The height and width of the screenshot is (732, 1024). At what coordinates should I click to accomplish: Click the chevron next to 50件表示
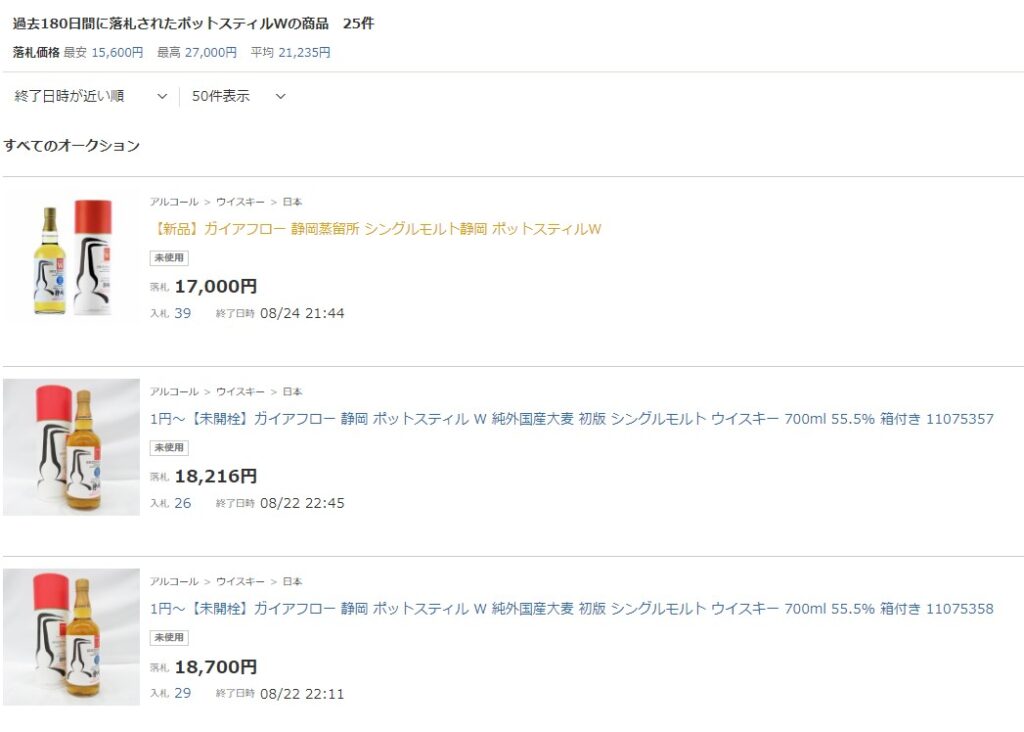280,97
